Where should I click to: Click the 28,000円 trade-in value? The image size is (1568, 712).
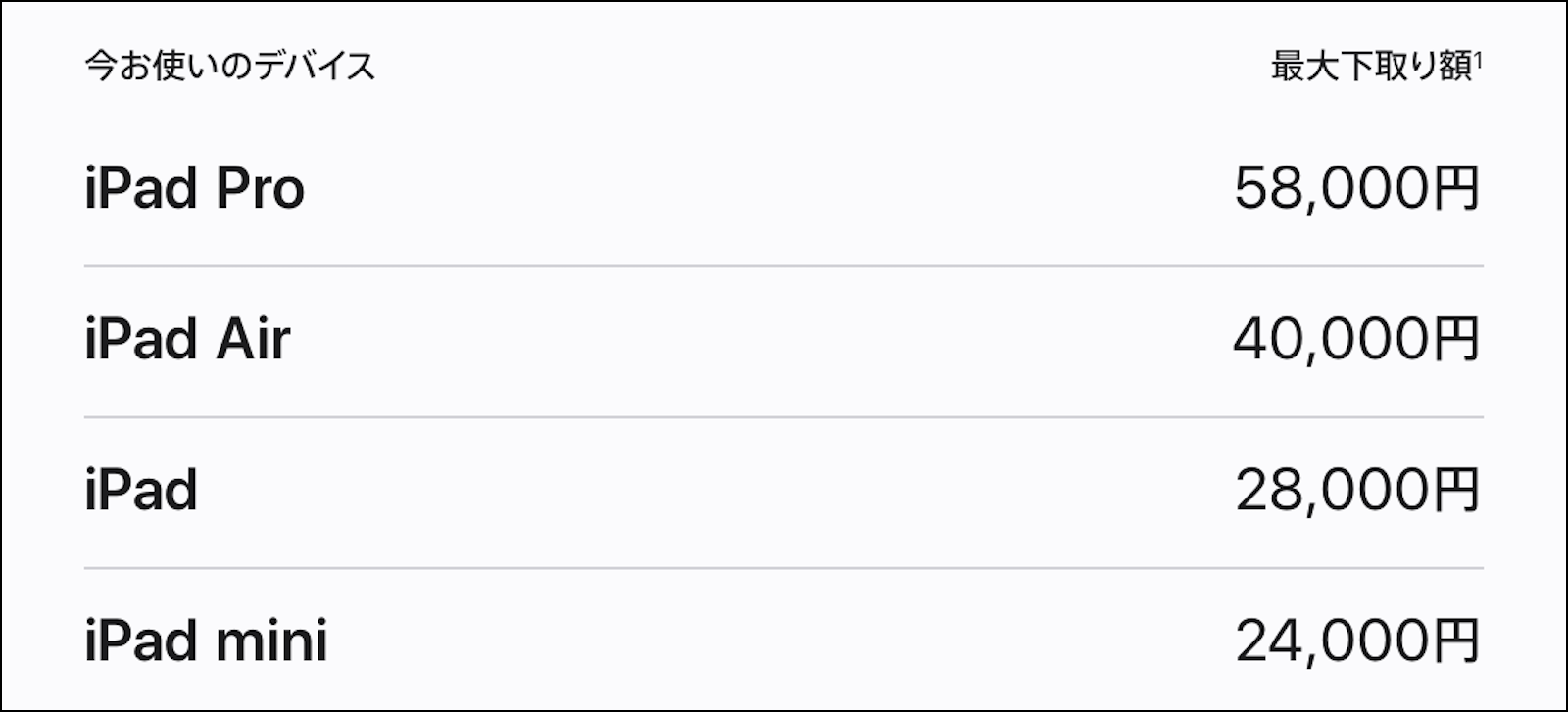[1357, 490]
